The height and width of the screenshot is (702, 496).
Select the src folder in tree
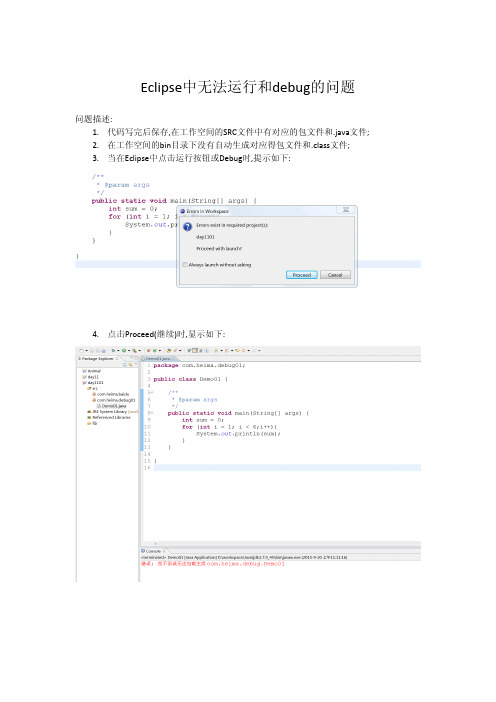point(92,389)
